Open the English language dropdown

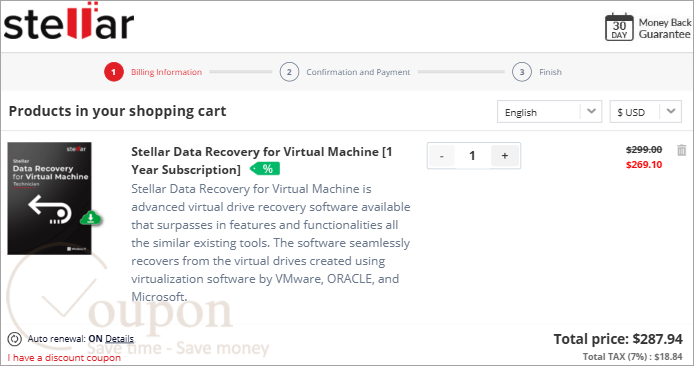pyautogui.click(x=549, y=112)
